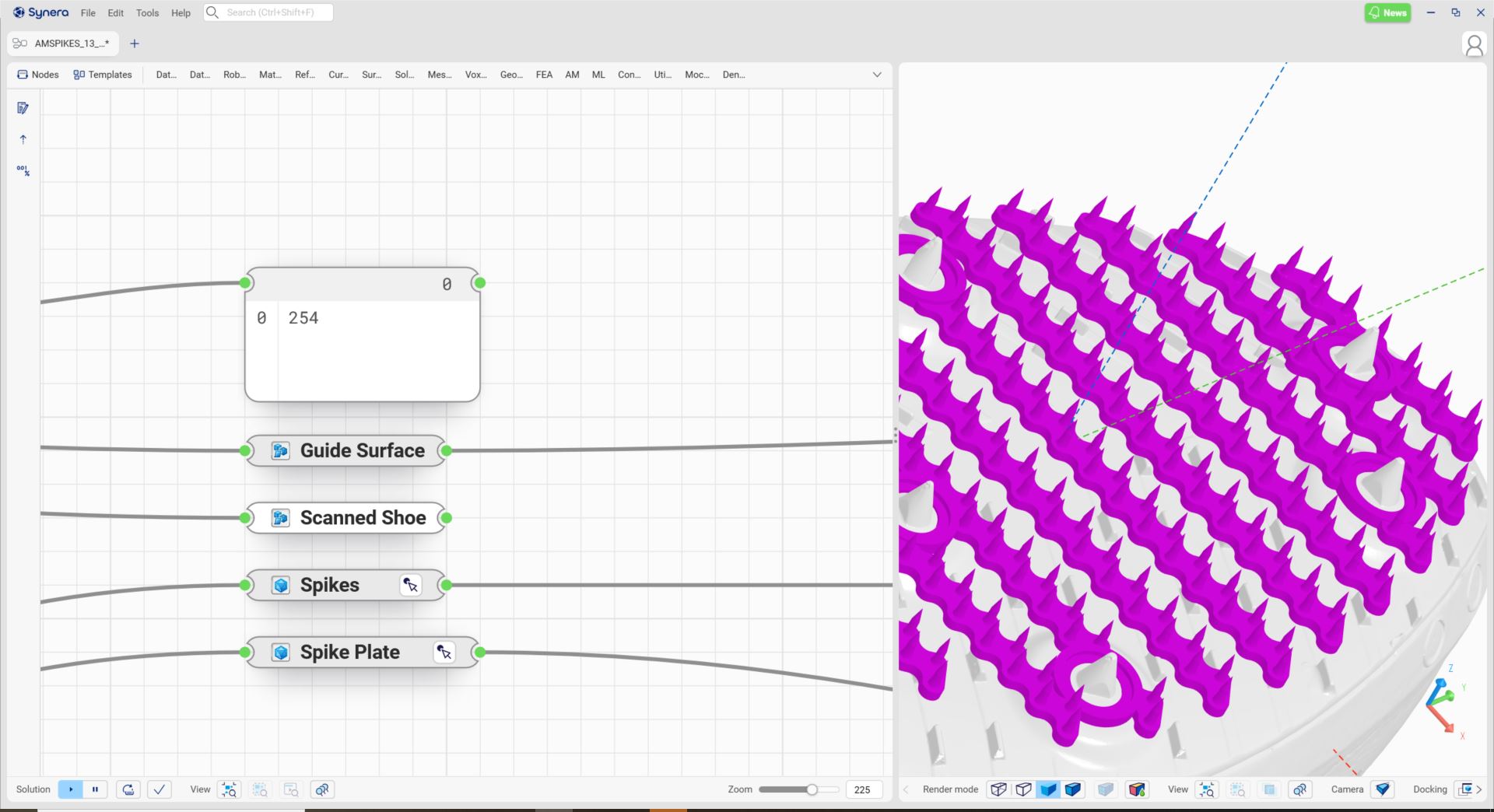Toggle flat shaded render mode
1494x812 pixels.
(1048, 789)
